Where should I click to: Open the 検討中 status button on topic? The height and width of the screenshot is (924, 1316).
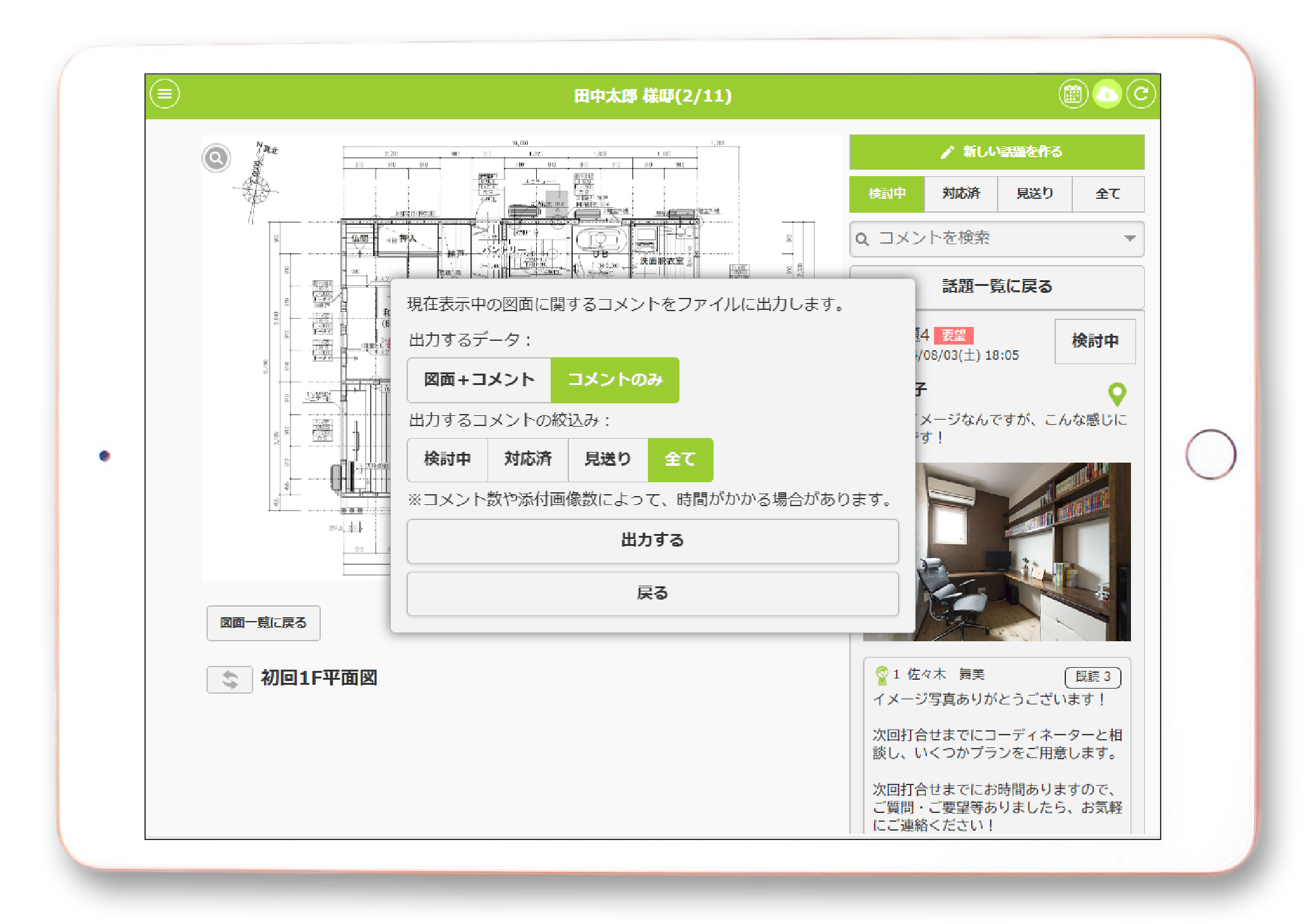coord(1094,341)
